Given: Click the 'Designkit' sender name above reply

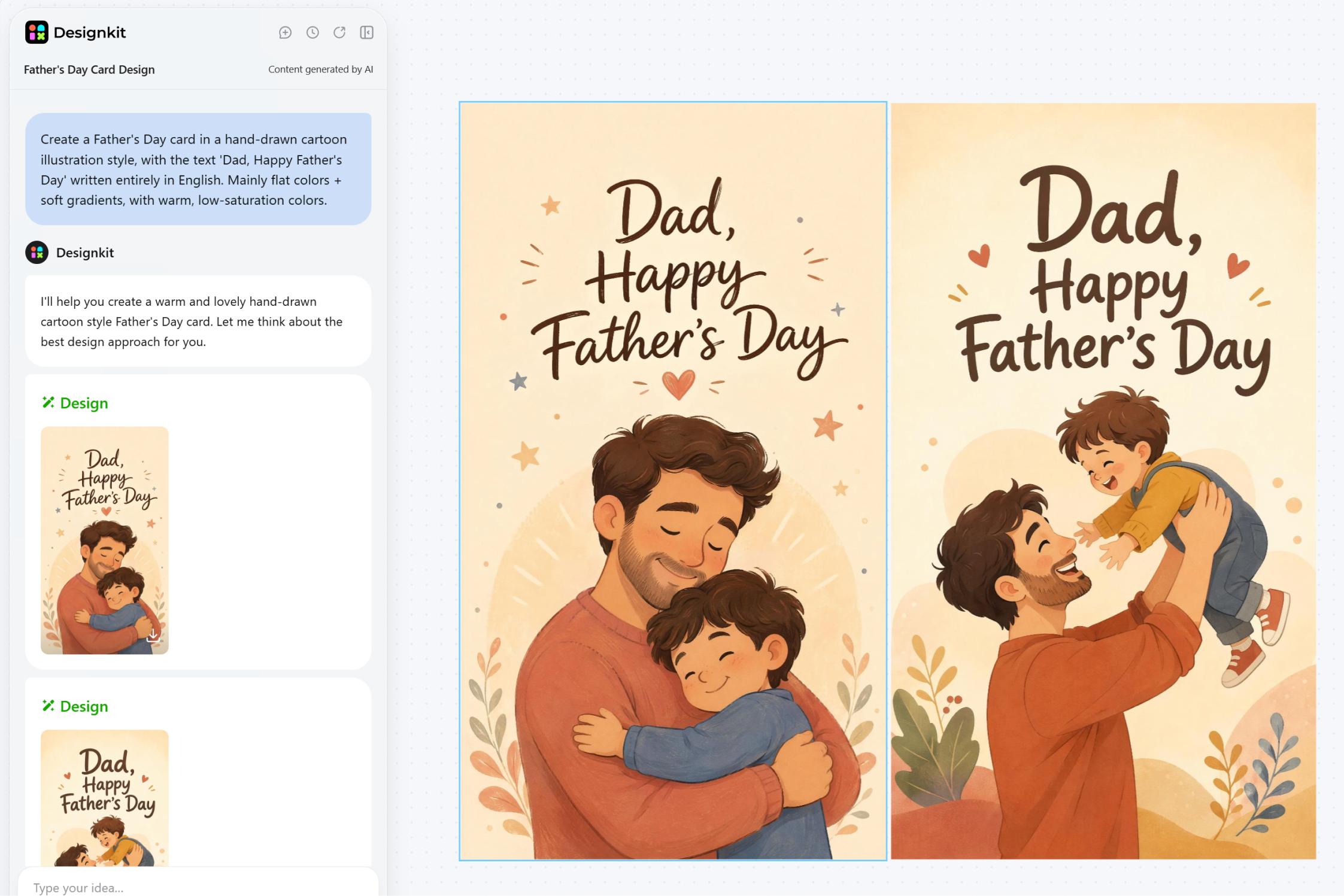Looking at the screenshot, I should pyautogui.click(x=85, y=253).
